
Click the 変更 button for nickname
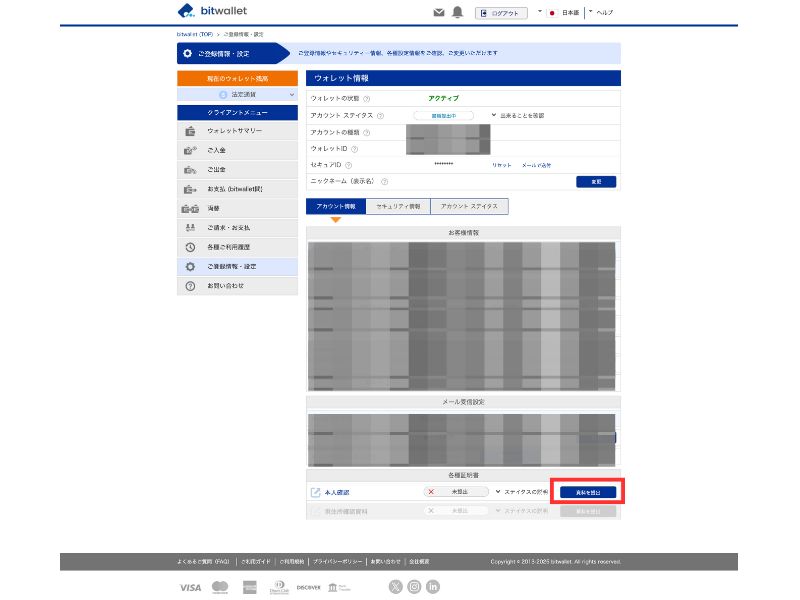[597, 181]
